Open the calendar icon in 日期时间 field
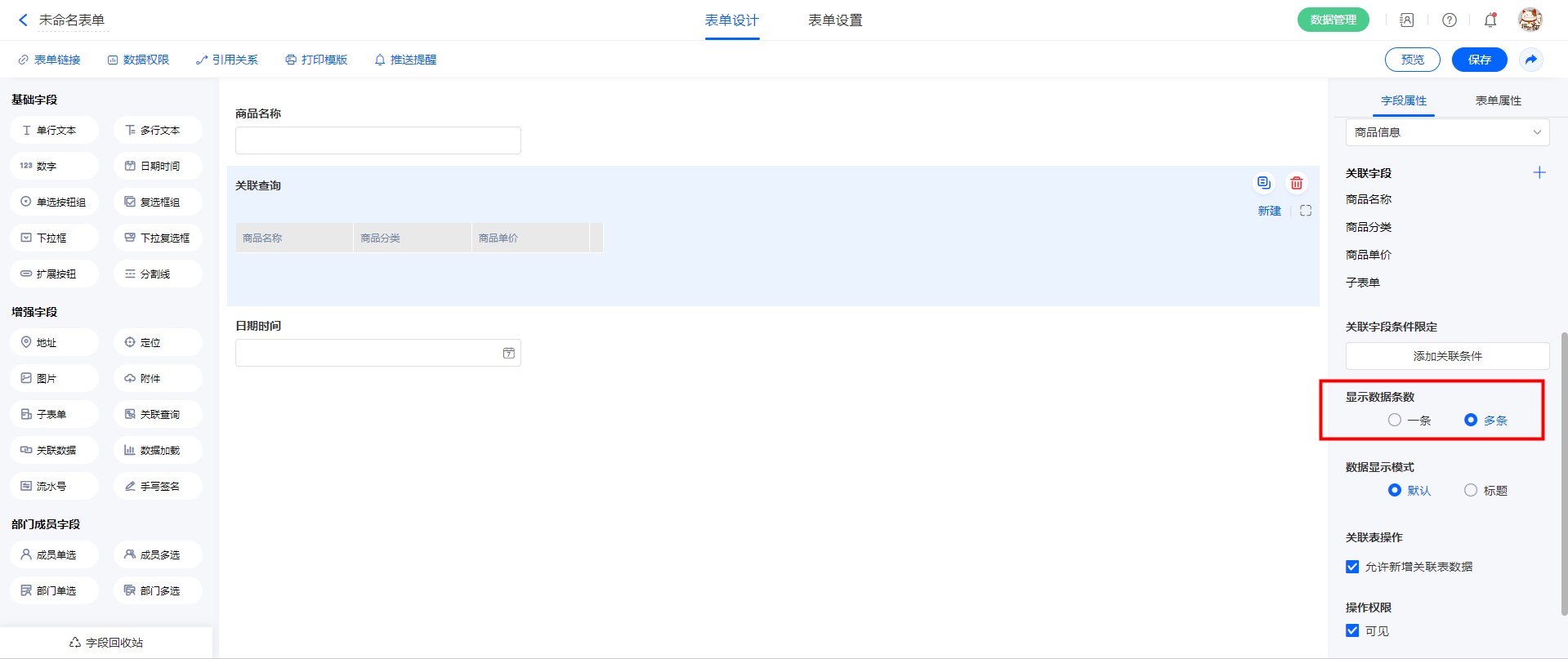The image size is (1568, 659). pyautogui.click(x=508, y=353)
